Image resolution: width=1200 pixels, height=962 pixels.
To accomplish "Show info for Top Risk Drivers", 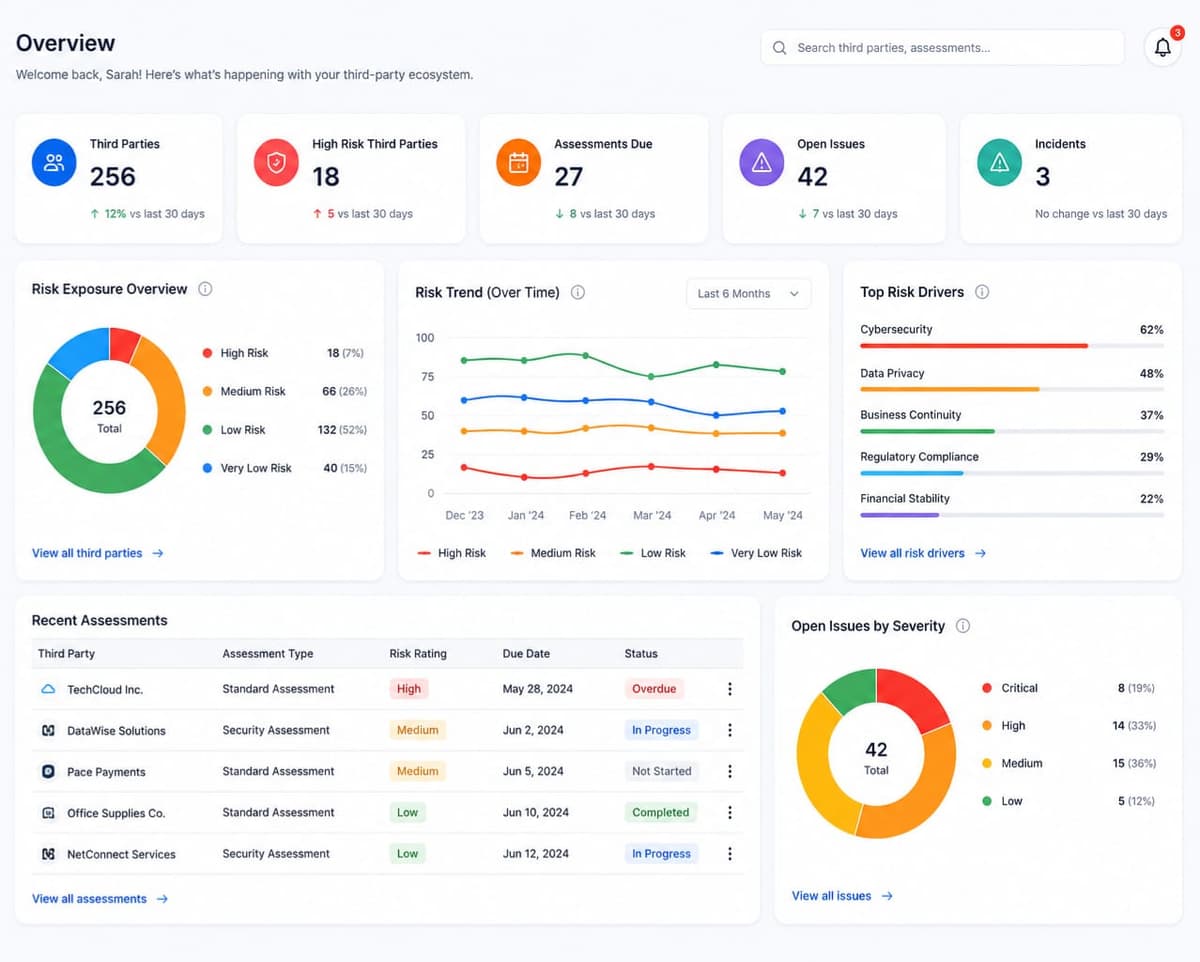I will (982, 292).
